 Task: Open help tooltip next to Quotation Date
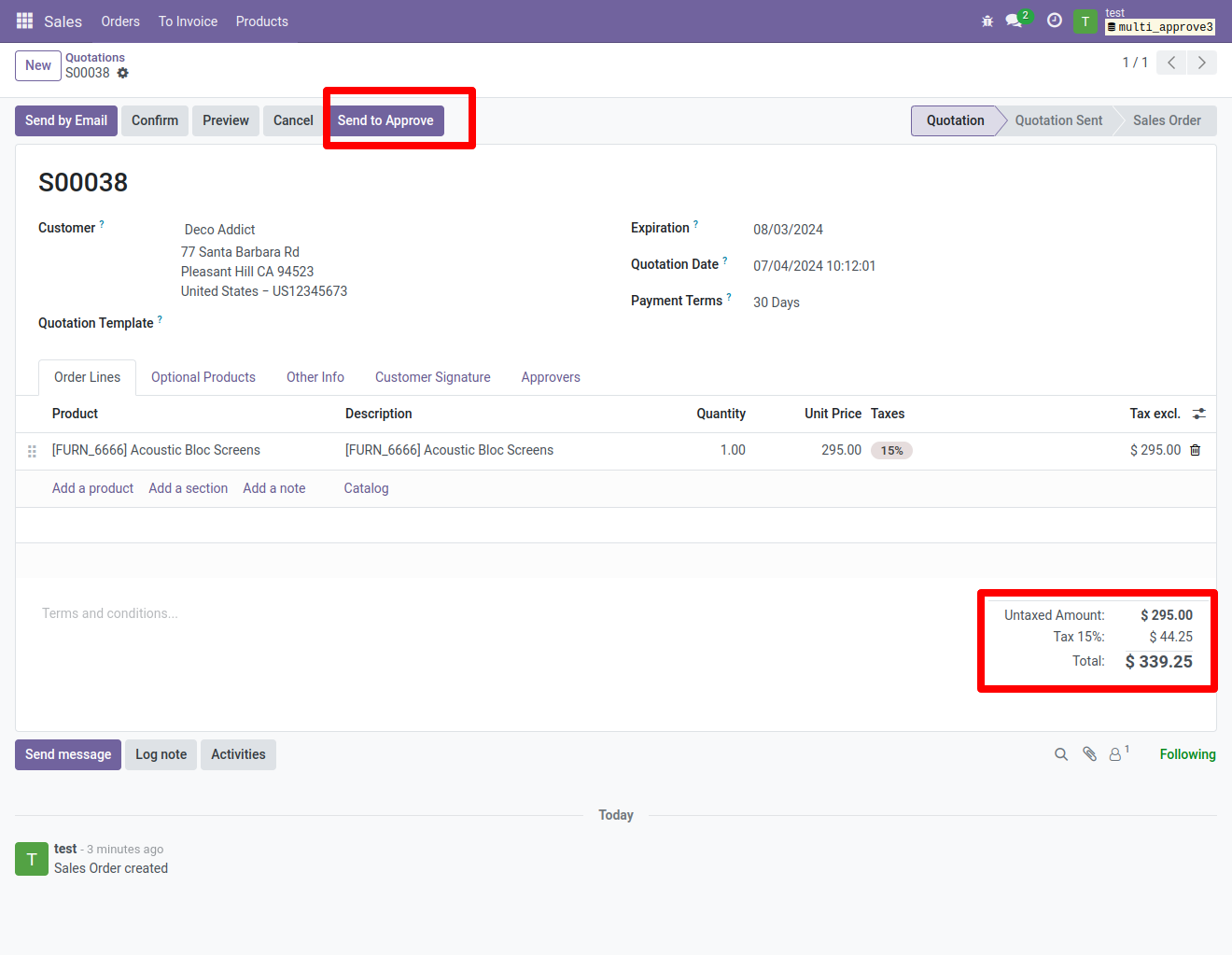point(725,260)
